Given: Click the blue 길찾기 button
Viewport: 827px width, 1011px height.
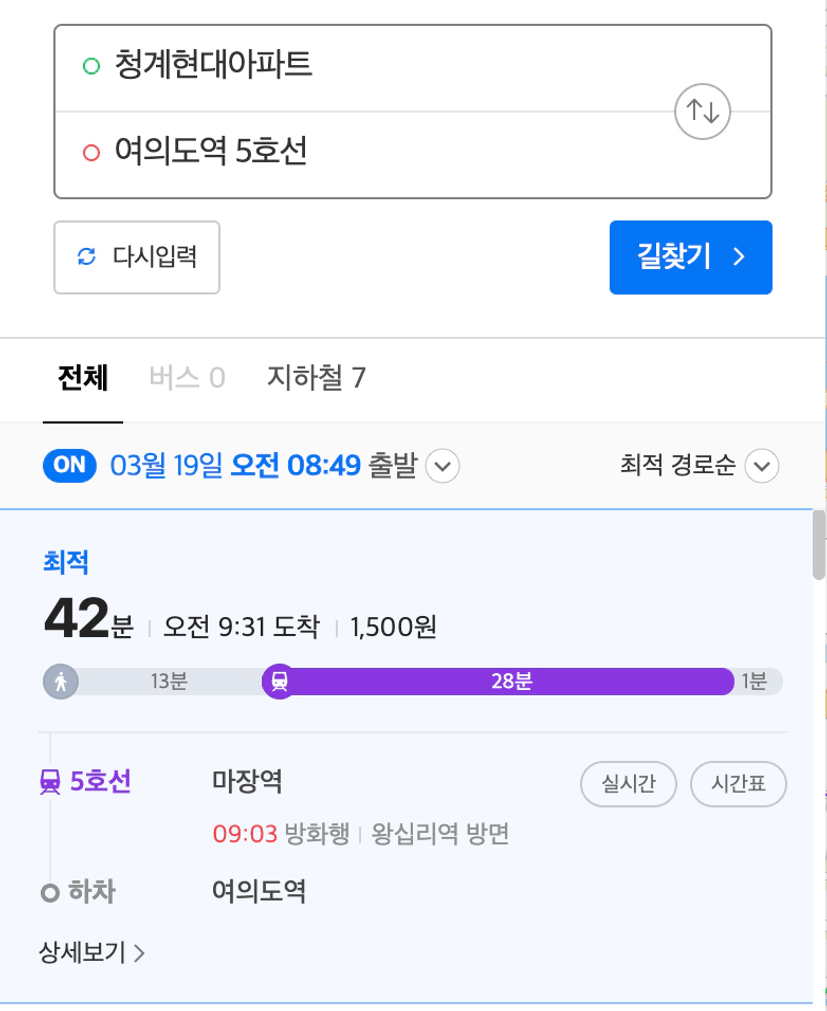Looking at the screenshot, I should (x=691, y=257).
